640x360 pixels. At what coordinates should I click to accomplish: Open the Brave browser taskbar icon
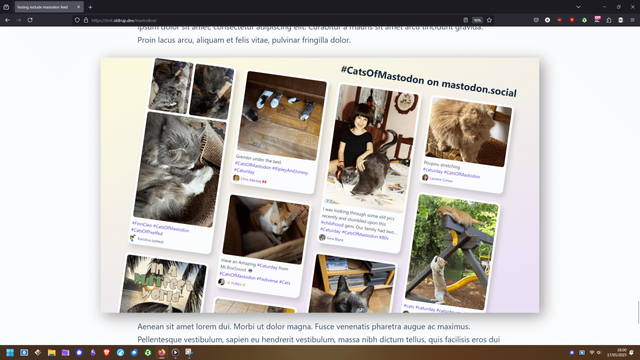pos(107,352)
